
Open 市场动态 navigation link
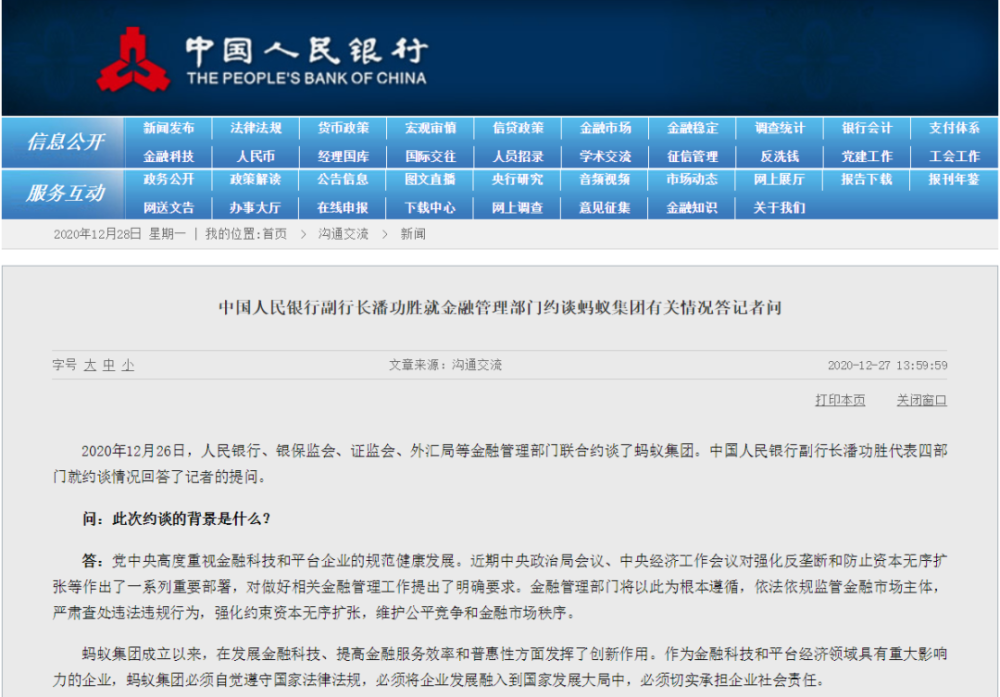(693, 179)
